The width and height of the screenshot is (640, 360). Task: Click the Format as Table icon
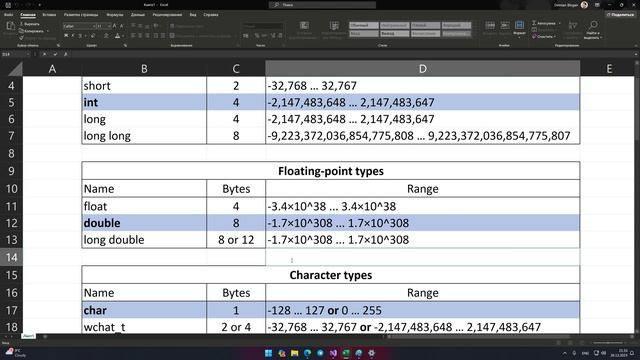point(334,26)
